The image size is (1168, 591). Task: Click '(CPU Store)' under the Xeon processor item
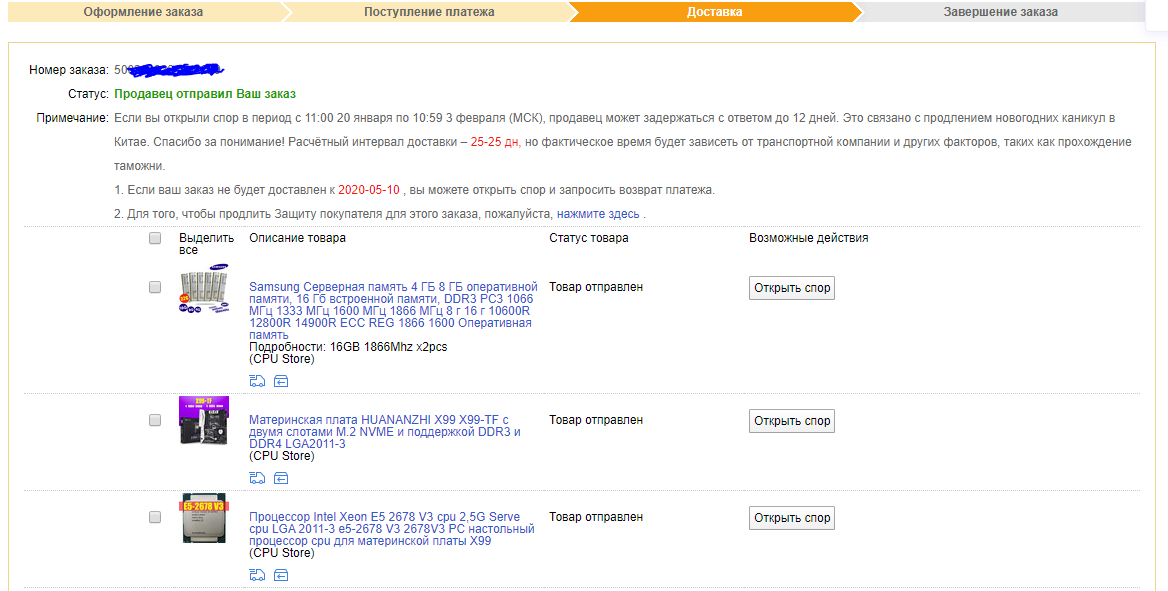click(x=282, y=553)
